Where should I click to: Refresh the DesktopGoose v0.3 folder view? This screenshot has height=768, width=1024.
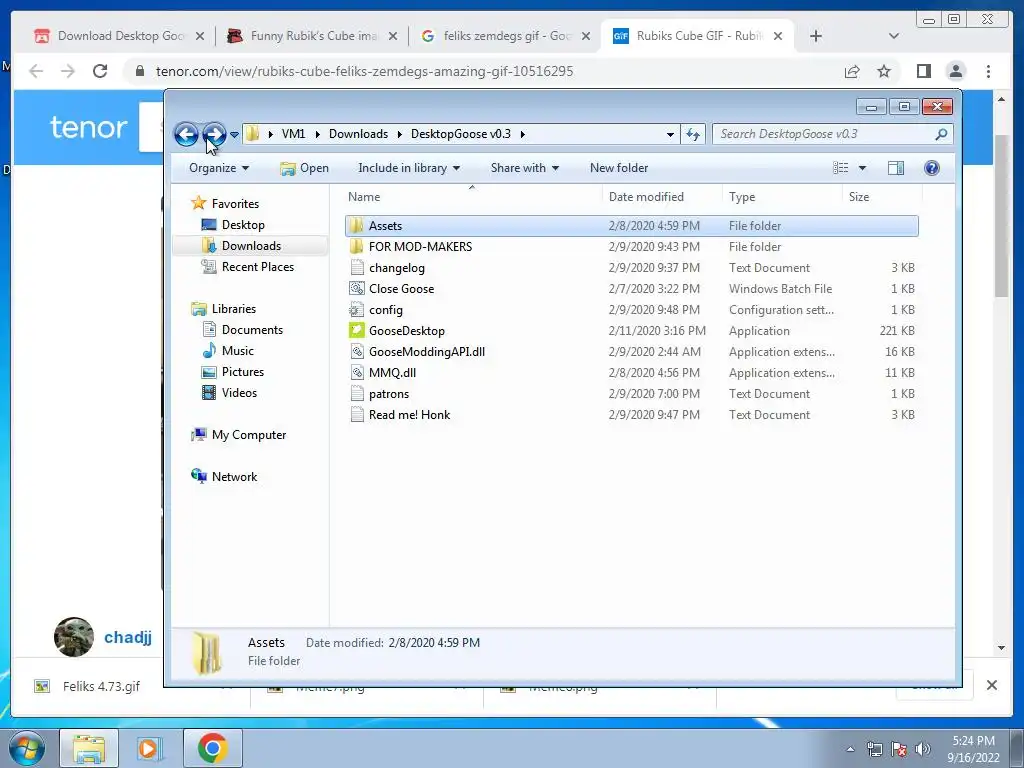(692, 135)
